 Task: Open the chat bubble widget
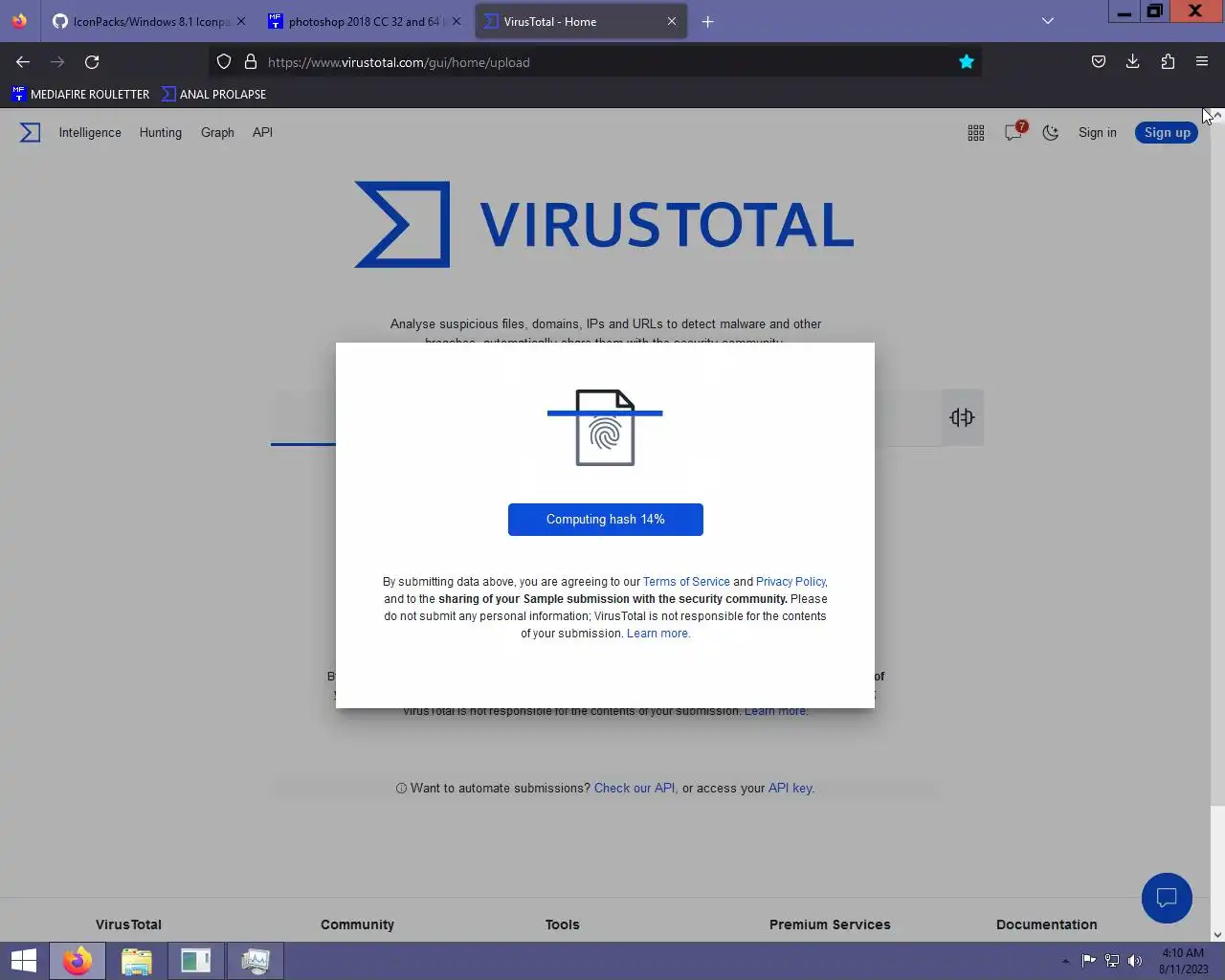1167,898
